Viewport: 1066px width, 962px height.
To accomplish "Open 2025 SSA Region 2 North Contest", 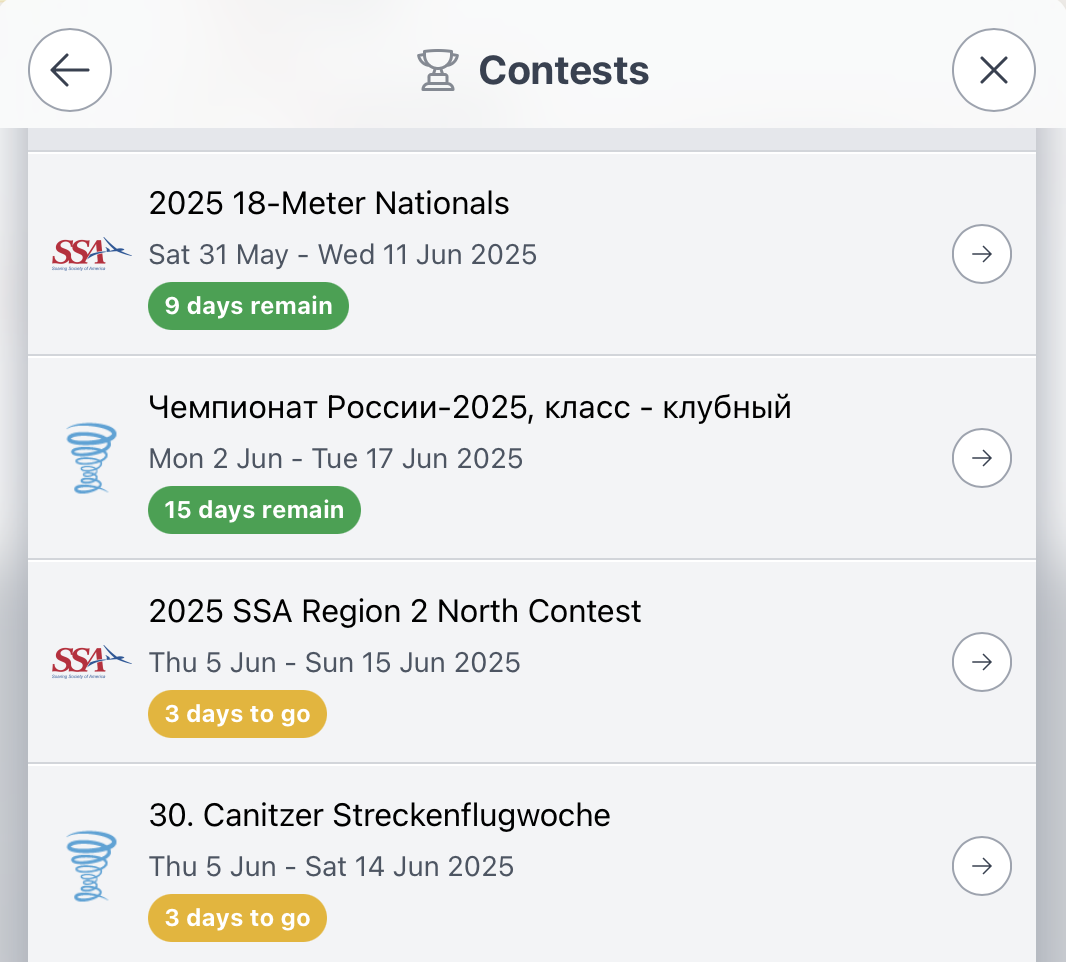I will [395, 611].
